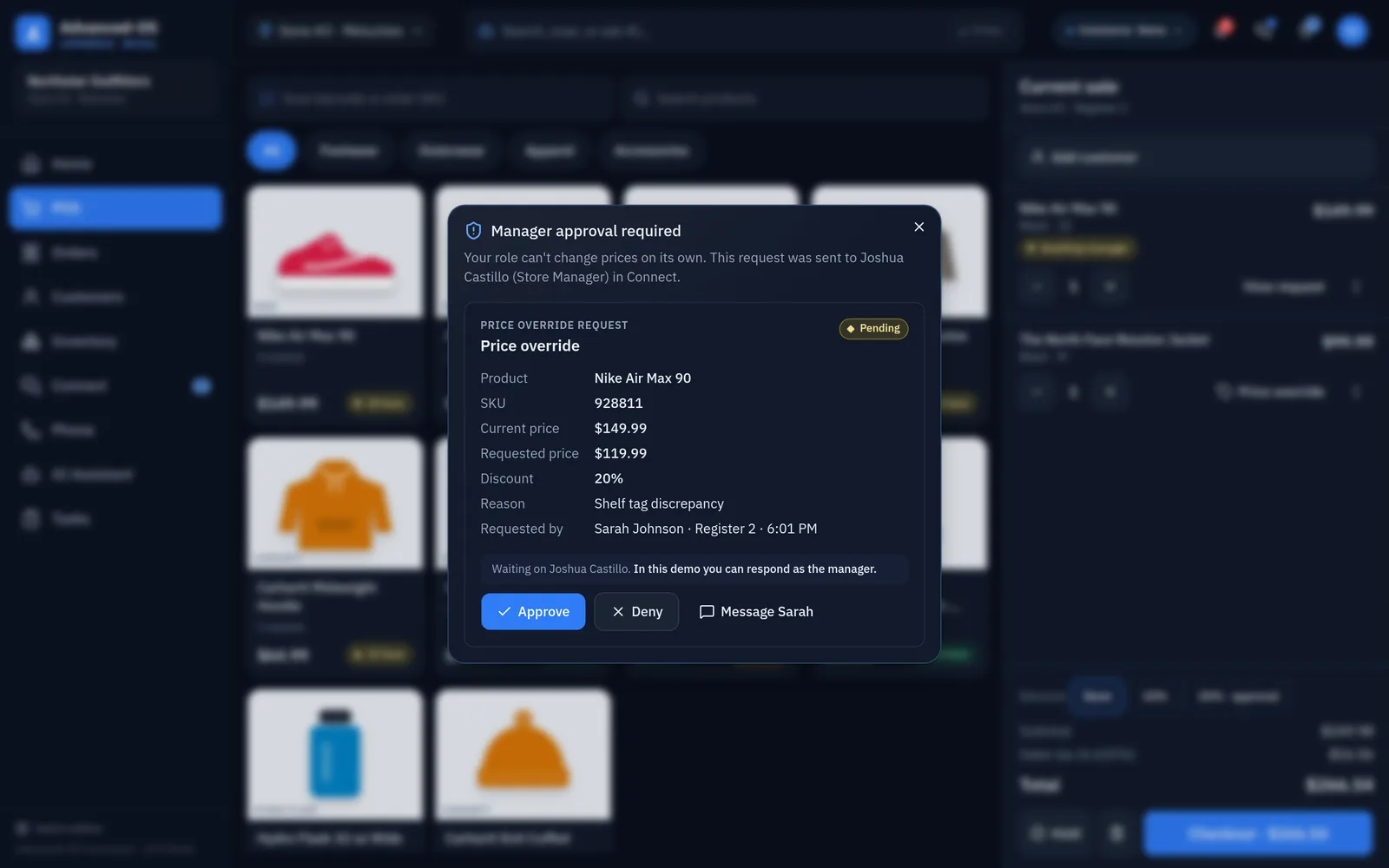Select product name 'Nike Air Max 90'

tap(642, 378)
